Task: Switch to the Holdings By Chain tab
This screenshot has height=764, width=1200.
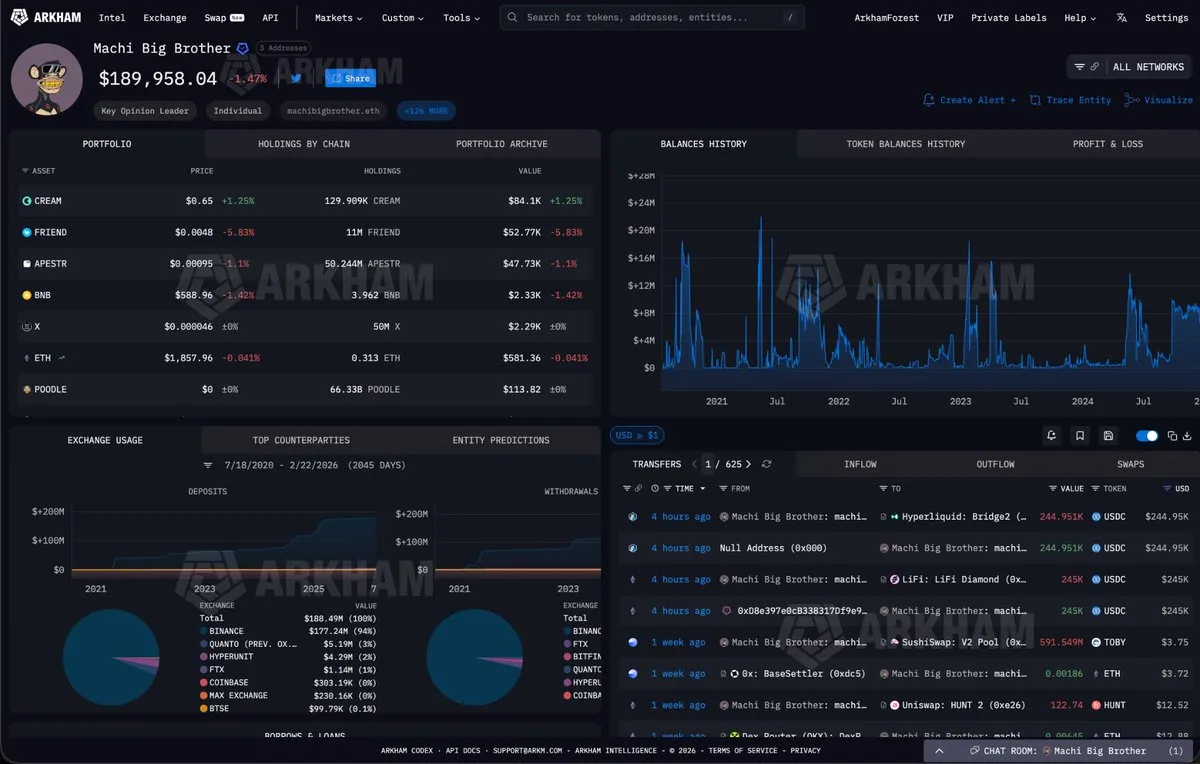Action: [304, 144]
